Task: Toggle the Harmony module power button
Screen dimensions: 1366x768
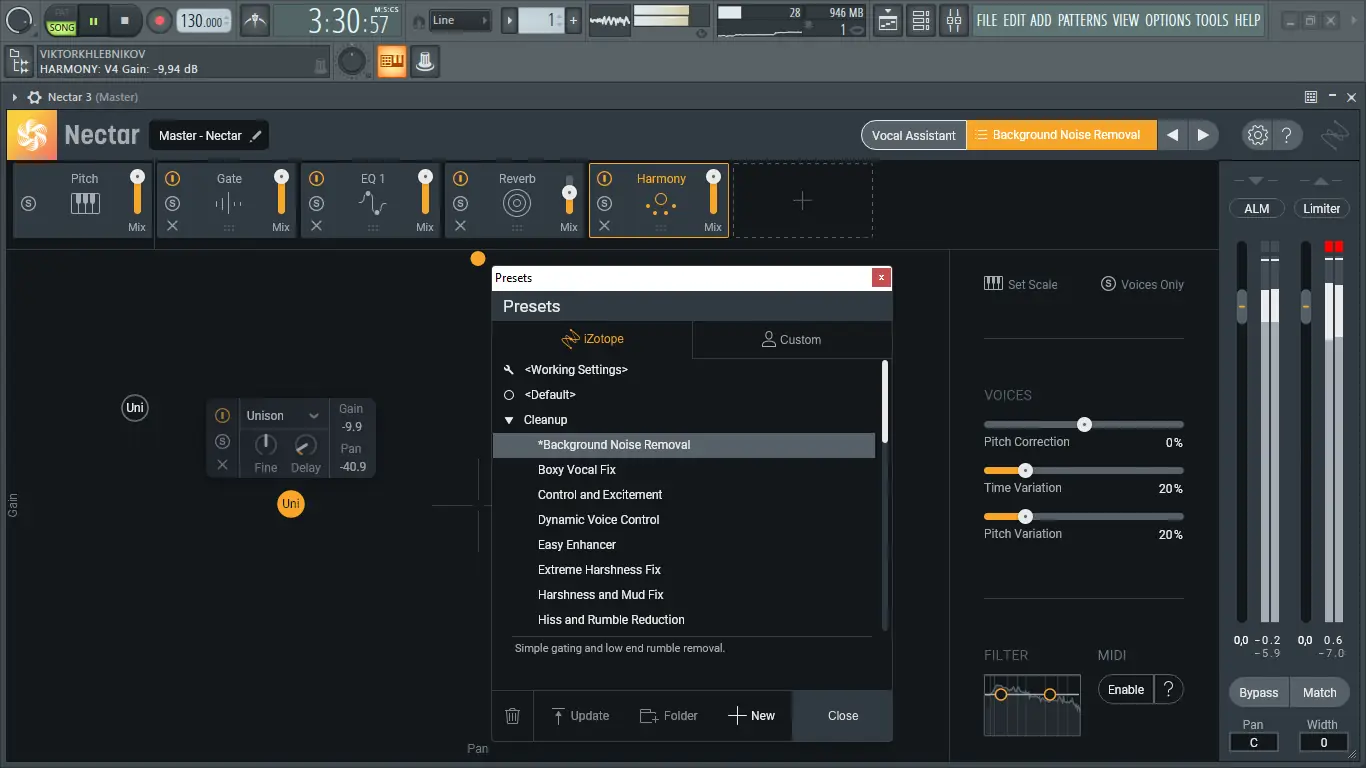Action: point(604,179)
